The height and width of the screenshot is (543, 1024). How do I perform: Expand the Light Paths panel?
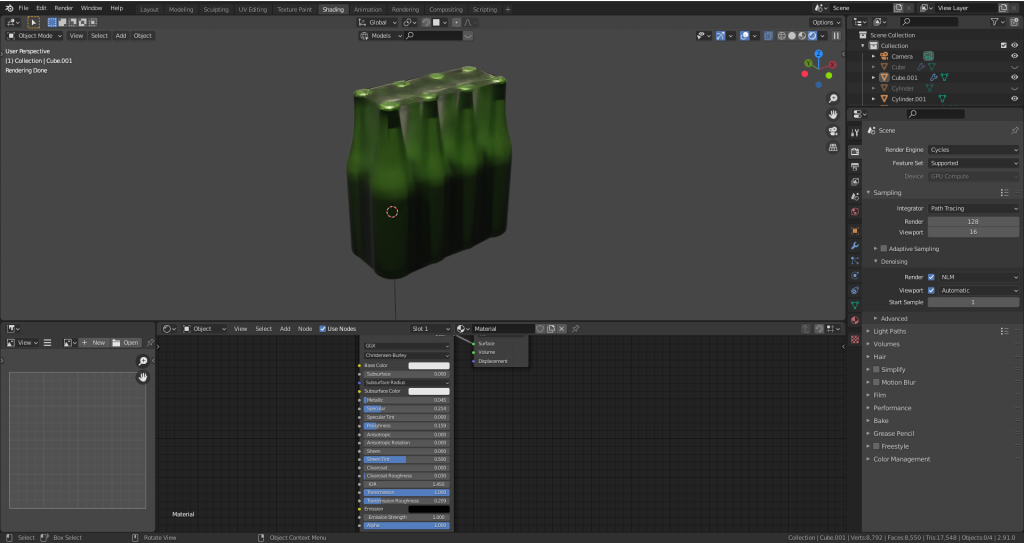point(889,331)
